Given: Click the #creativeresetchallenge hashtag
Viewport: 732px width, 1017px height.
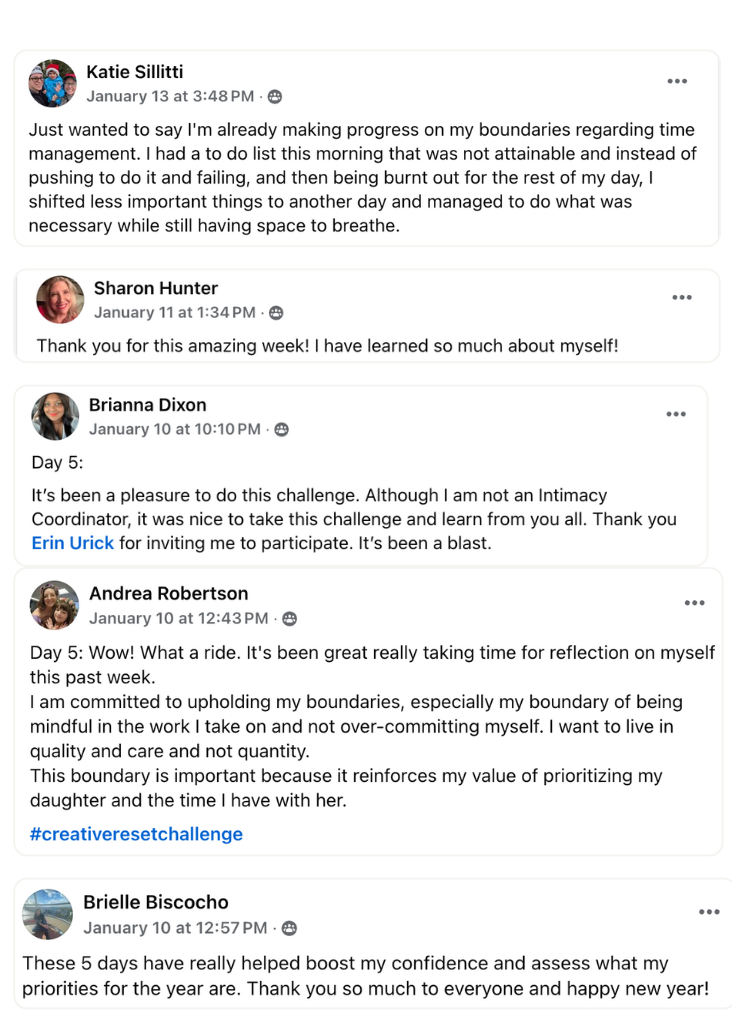Looking at the screenshot, I should 136,833.
